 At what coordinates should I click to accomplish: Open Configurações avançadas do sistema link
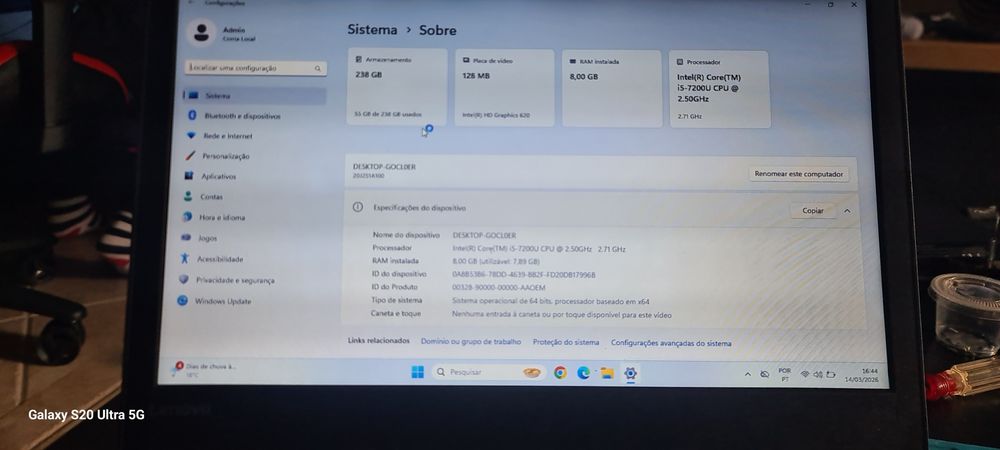point(671,343)
